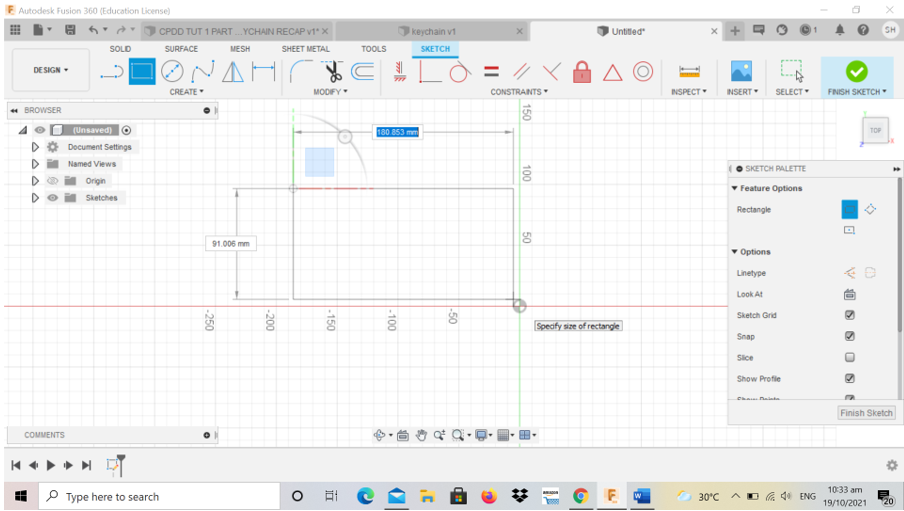Click the green Finish Sketch checkmark
The image size is (904, 511).
pyautogui.click(x=857, y=72)
